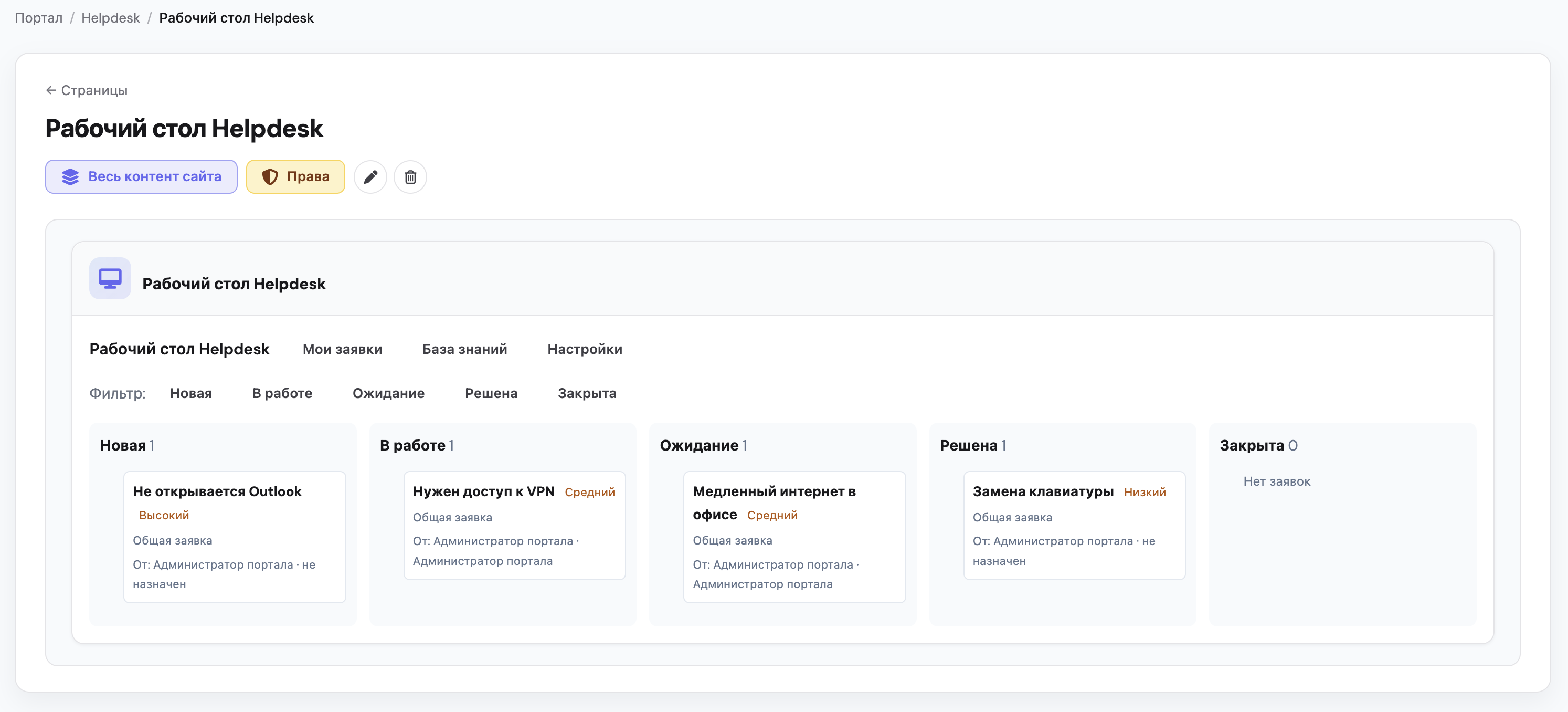
Task: Open the Портал breadcrumb link
Action: point(38,18)
